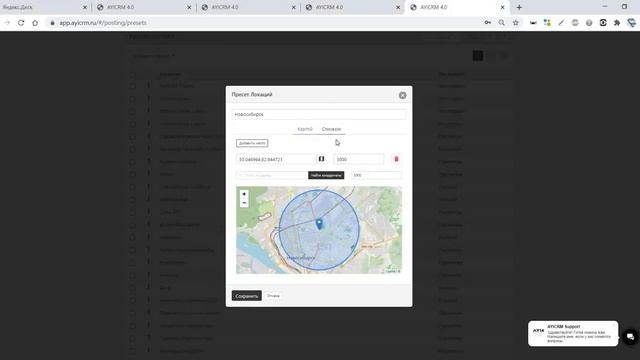Click the site lock icon
Viewport: 640px width, 360px height.
[x=52, y=23]
